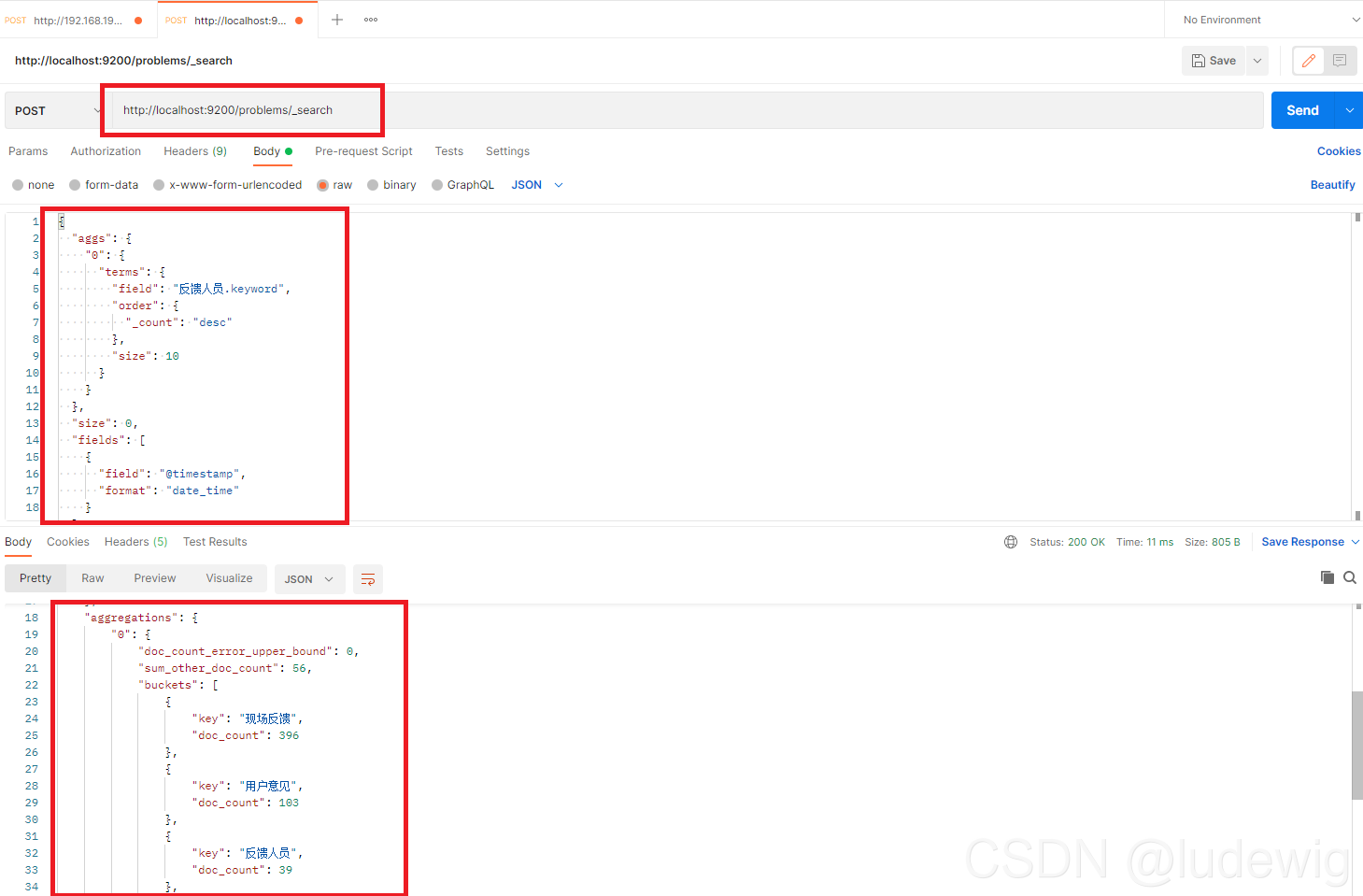Search the response with magnifier icon
The height and width of the screenshot is (896, 1363).
coord(1350,577)
